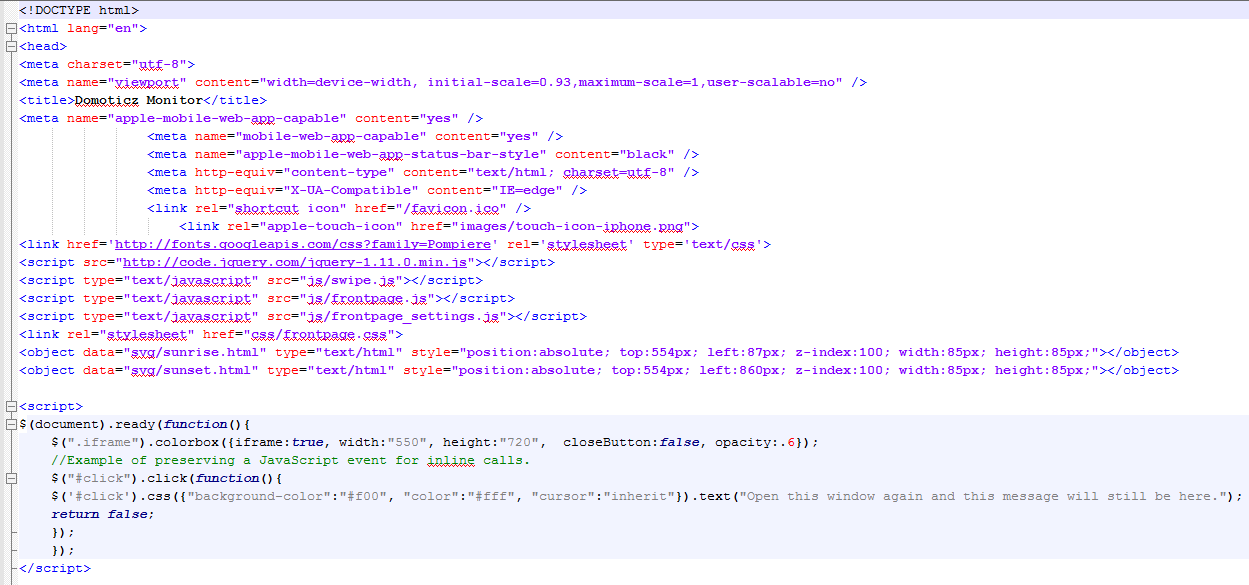
Task: Click the meta charset="utf-8" line
Action: [x=107, y=64]
